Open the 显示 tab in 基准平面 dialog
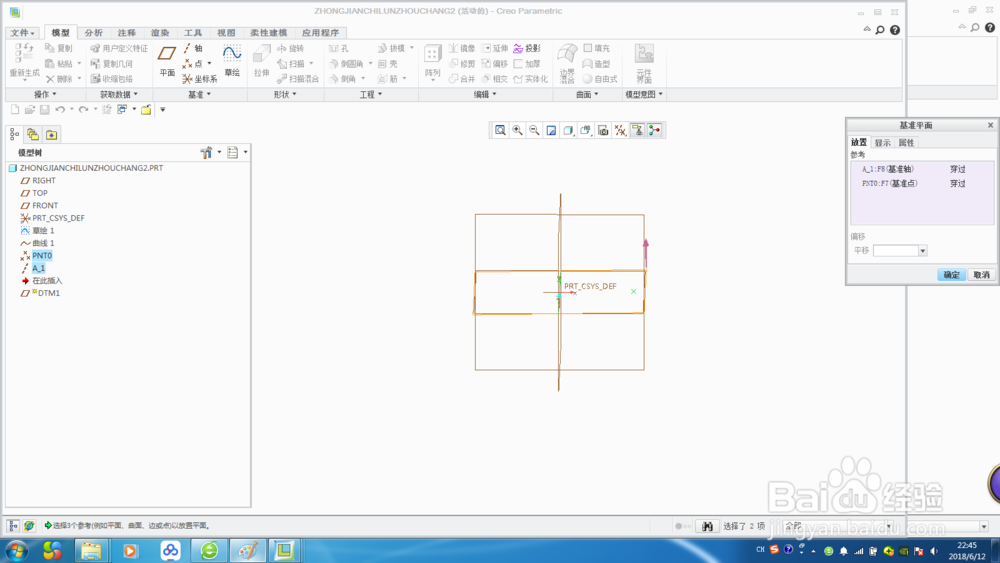The image size is (1000, 563). [x=883, y=143]
